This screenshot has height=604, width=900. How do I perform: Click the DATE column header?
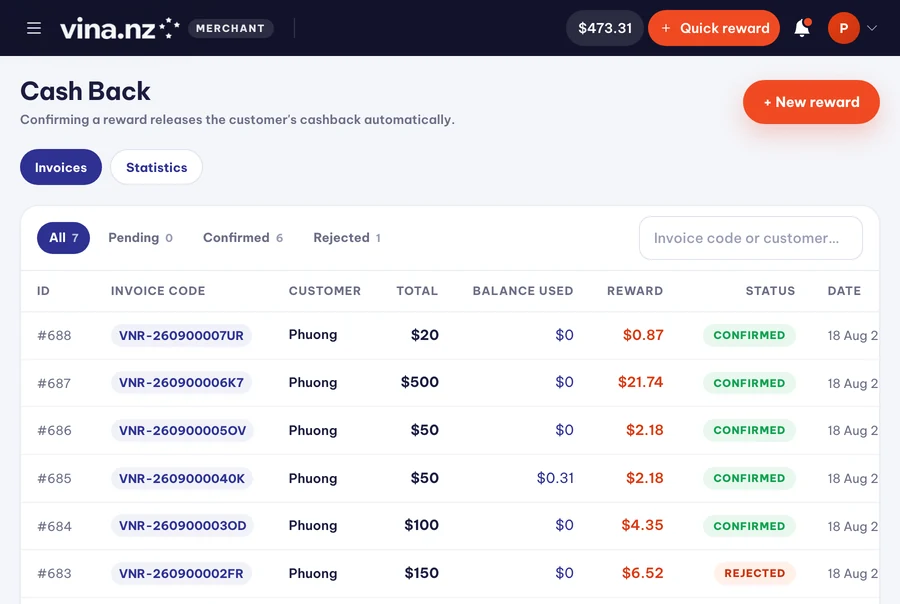pos(844,291)
